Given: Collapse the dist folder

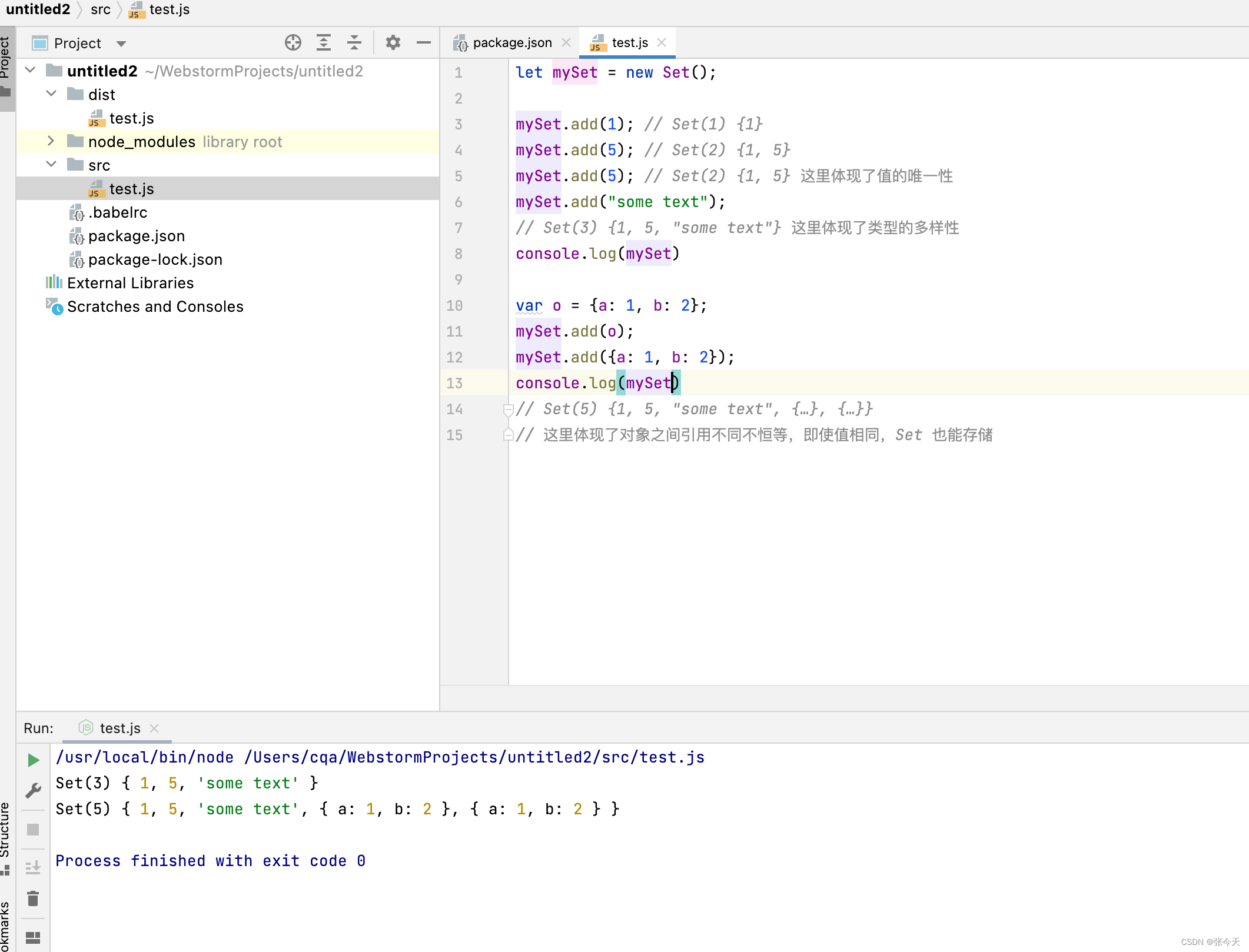Looking at the screenshot, I should tap(51, 94).
